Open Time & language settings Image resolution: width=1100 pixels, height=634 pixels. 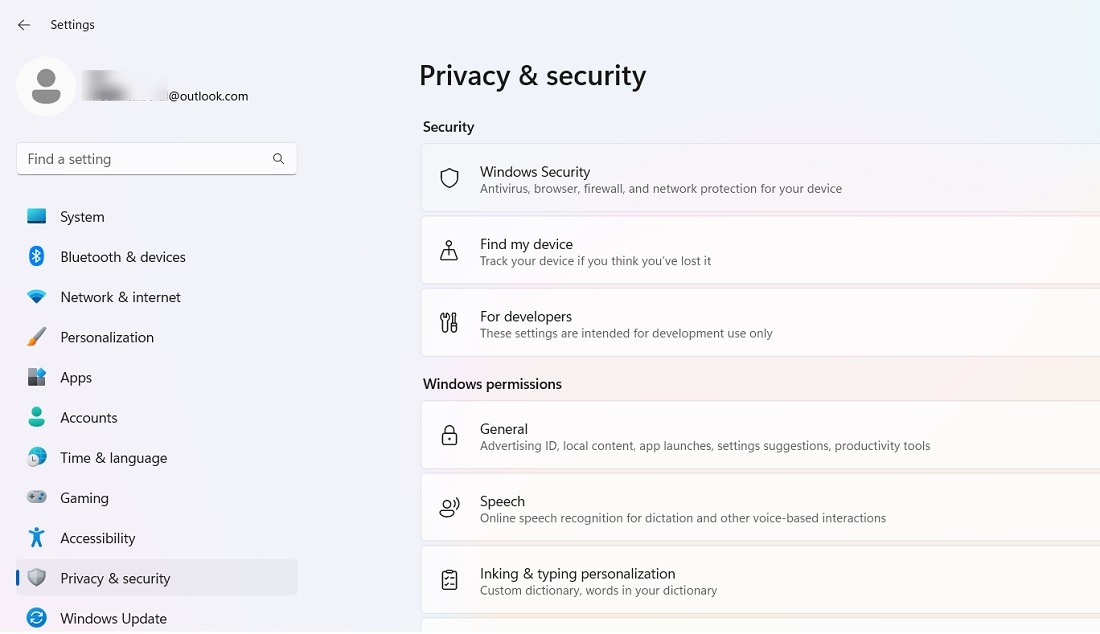coord(113,457)
